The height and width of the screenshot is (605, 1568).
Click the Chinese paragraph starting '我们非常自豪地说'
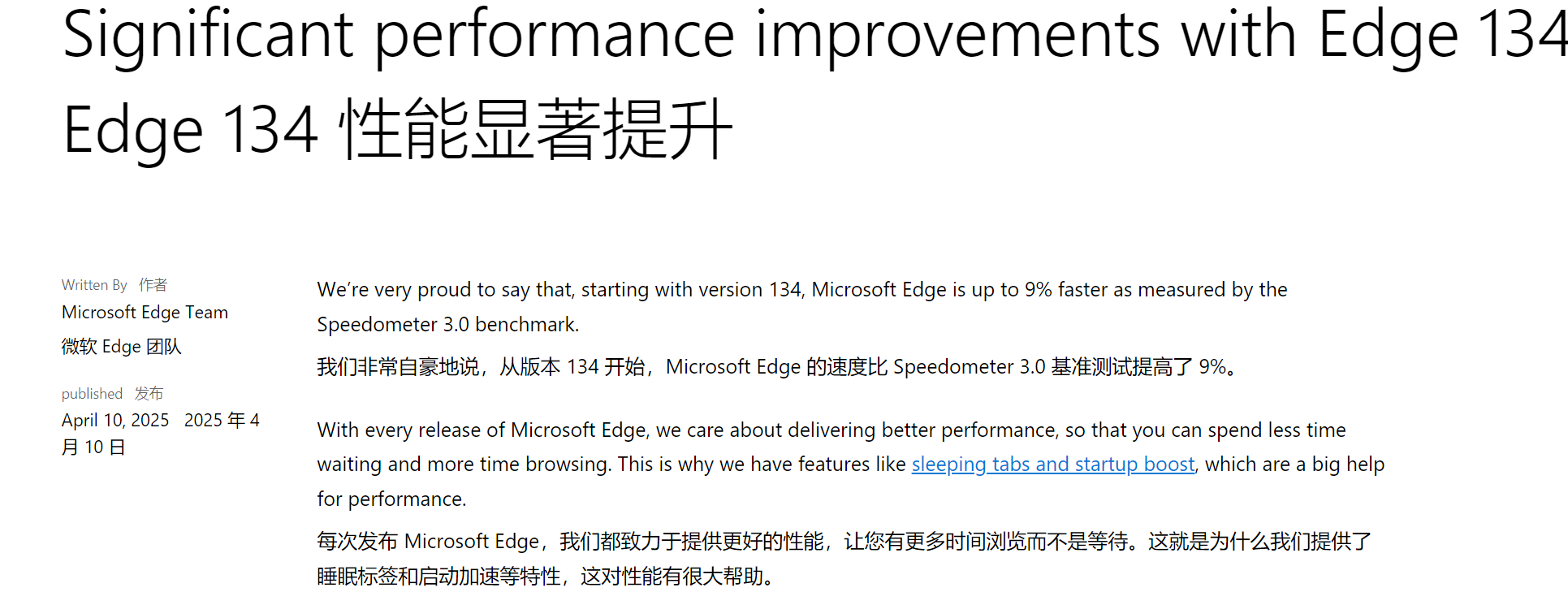(x=775, y=367)
